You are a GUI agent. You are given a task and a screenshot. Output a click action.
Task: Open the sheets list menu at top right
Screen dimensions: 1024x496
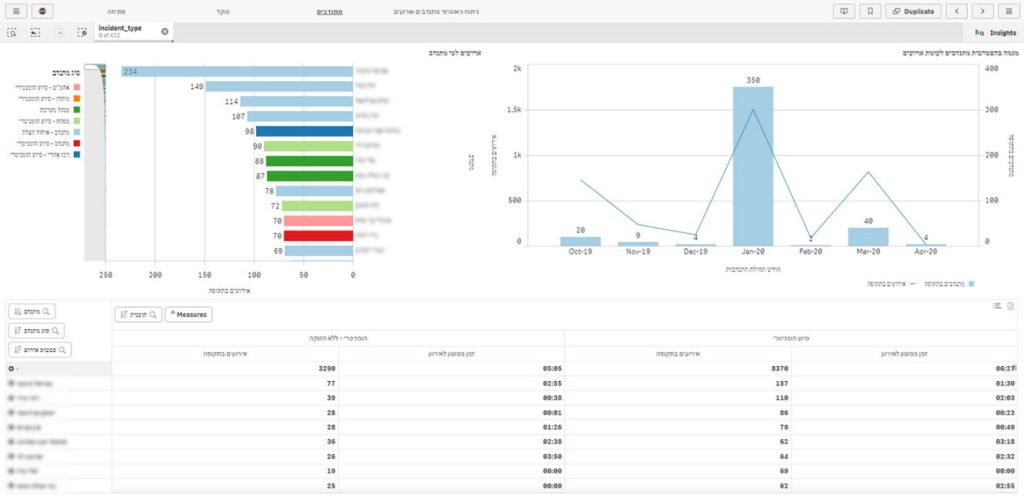coord(1009,11)
